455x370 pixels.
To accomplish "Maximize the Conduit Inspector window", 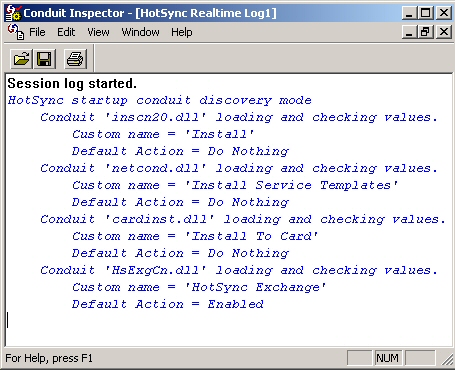I will [x=426, y=13].
